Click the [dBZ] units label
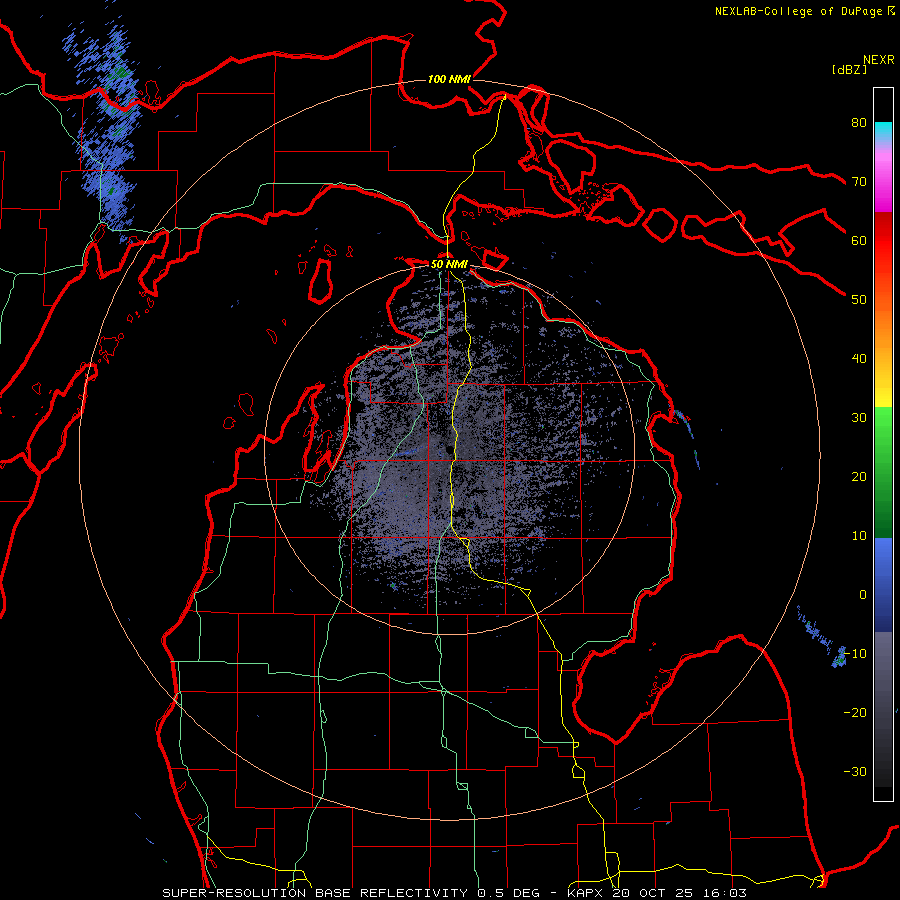Viewport: 900px width, 900px height. click(x=849, y=70)
